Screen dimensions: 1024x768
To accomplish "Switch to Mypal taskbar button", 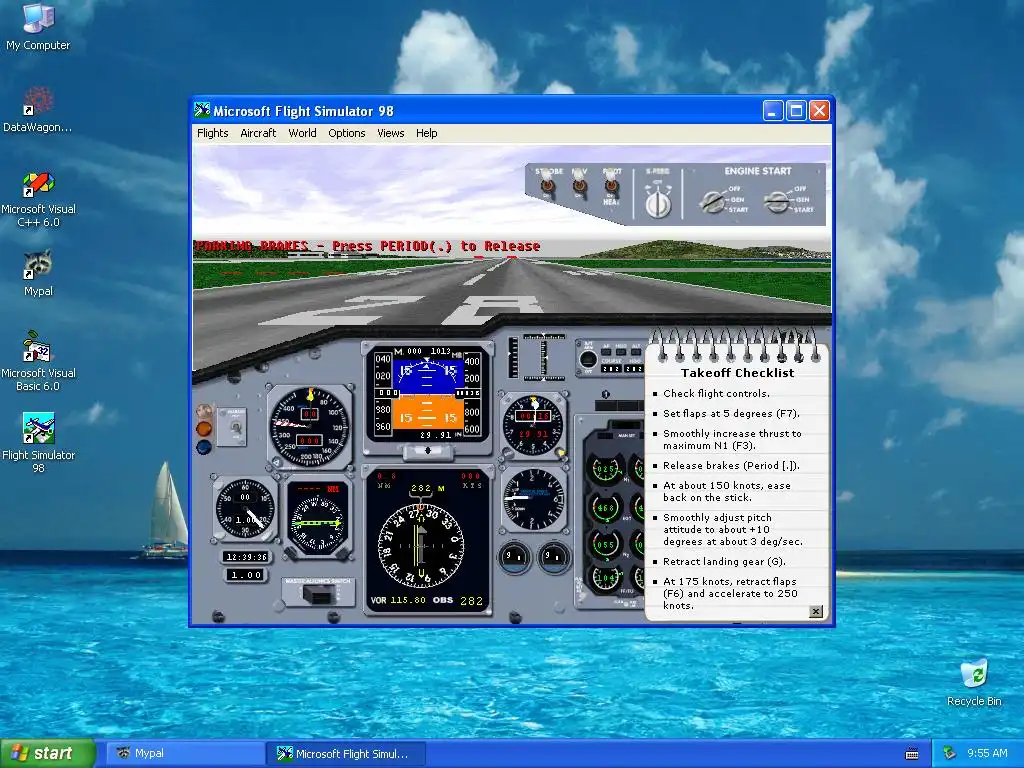I will tap(185, 754).
